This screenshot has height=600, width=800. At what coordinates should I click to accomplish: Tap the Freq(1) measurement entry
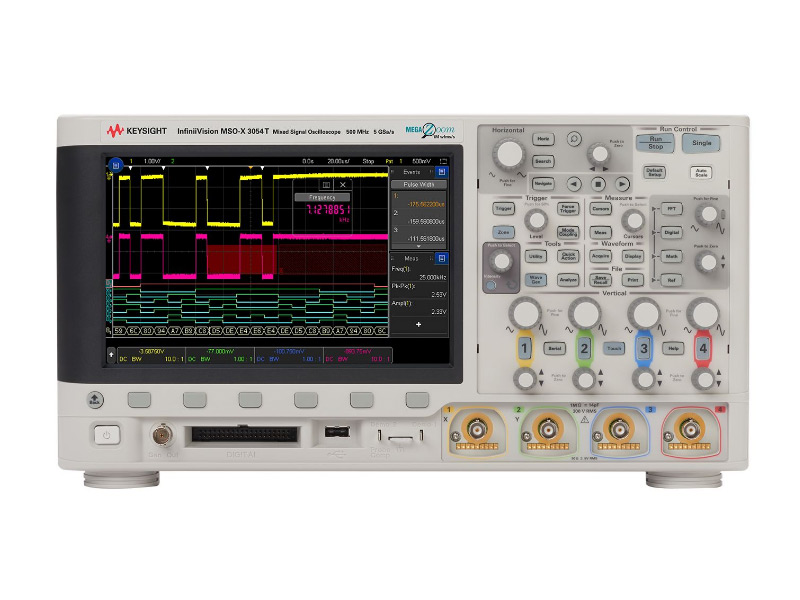418,273
